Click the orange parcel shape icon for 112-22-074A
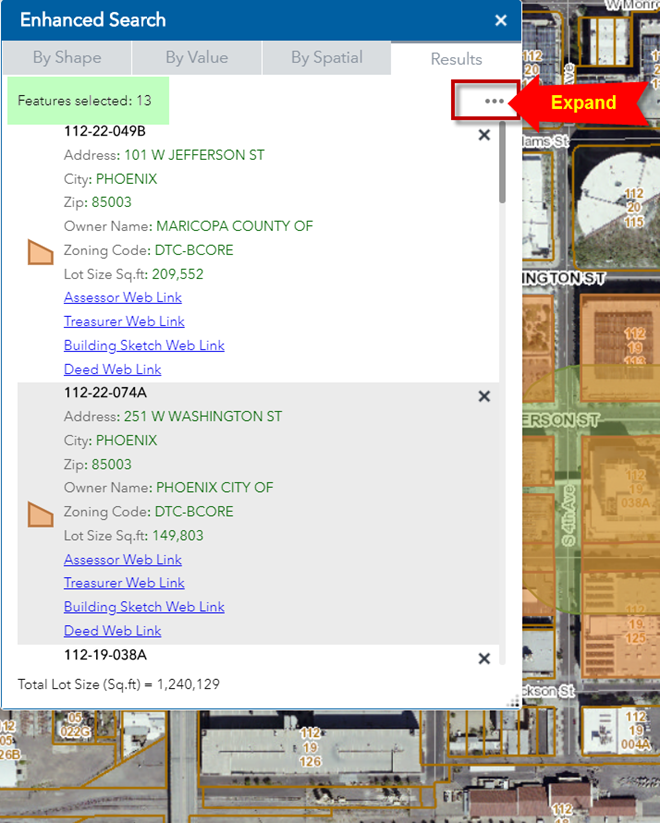The image size is (660, 823). (40, 514)
